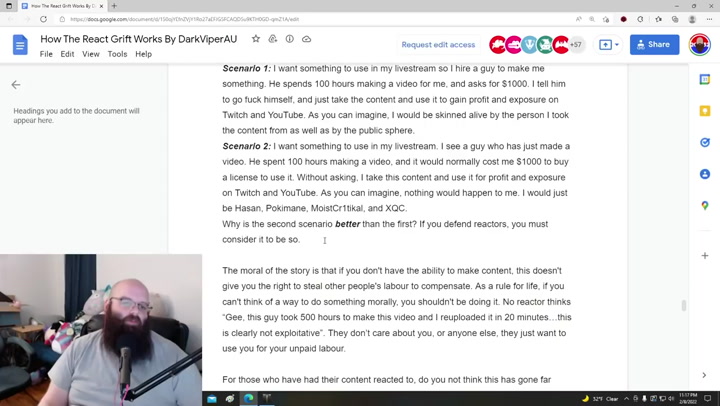Open the Google Calendar side panel
This screenshot has width=720, height=406.
[704, 79]
